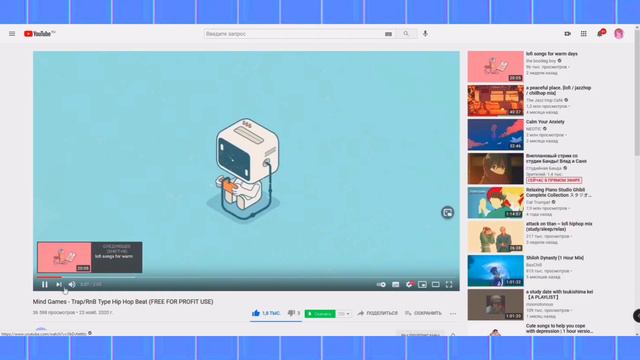Open the live stream video with red badge
640x360 pixels.
(496, 169)
